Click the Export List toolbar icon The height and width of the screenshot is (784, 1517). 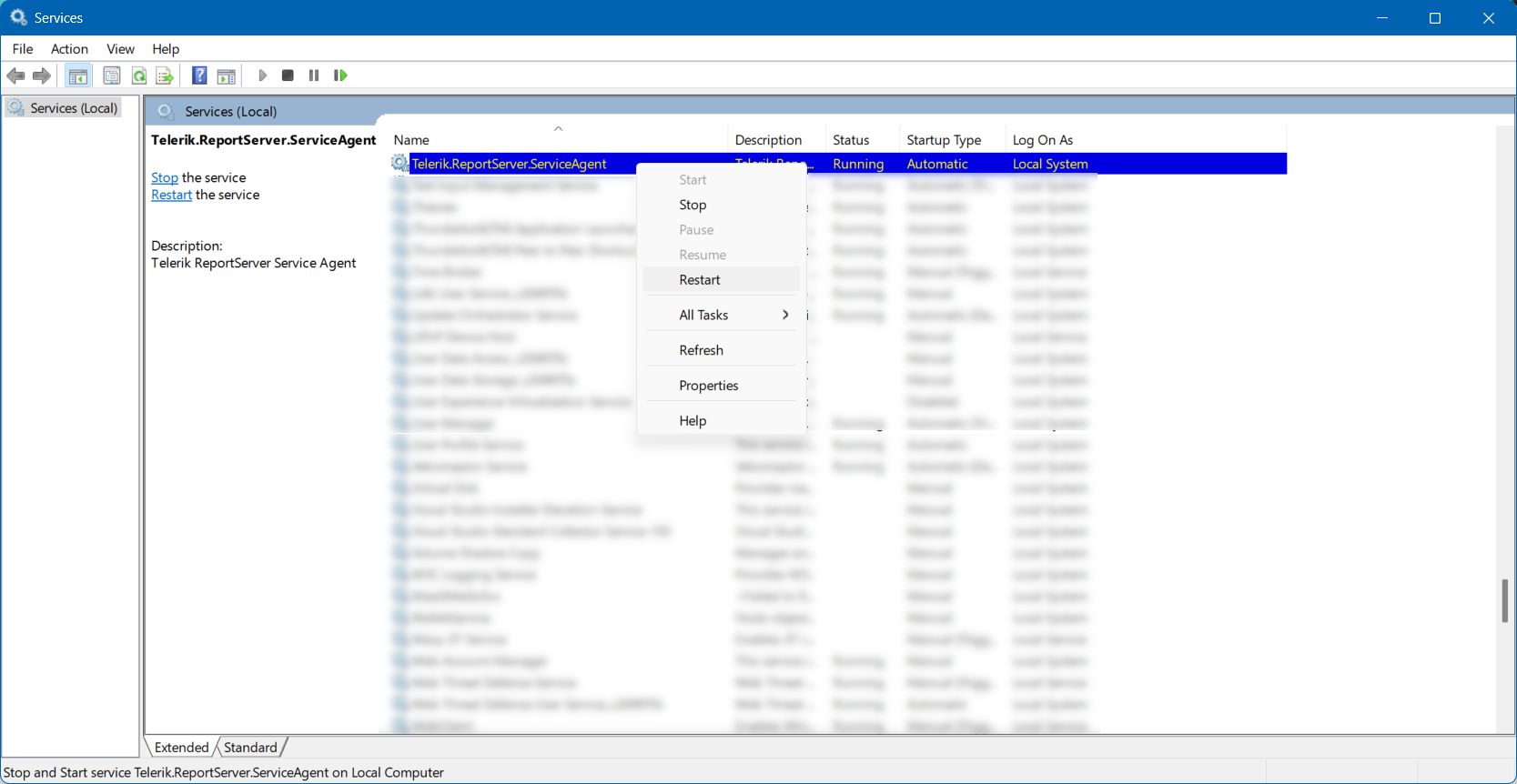[165, 75]
